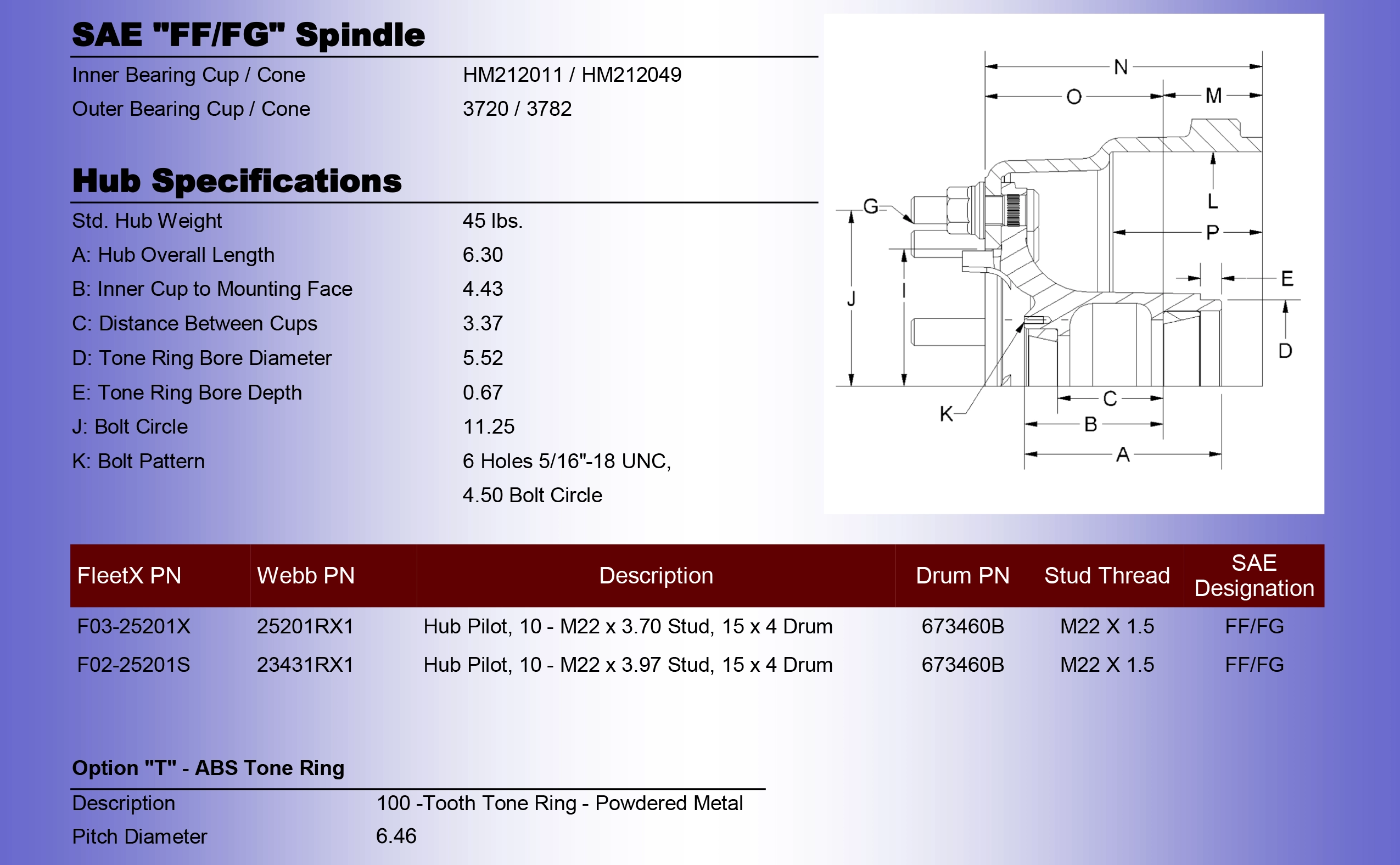Click the SAE "FF/FG" Spindle heading
This screenshot has width=1400, height=865.
[x=248, y=35]
